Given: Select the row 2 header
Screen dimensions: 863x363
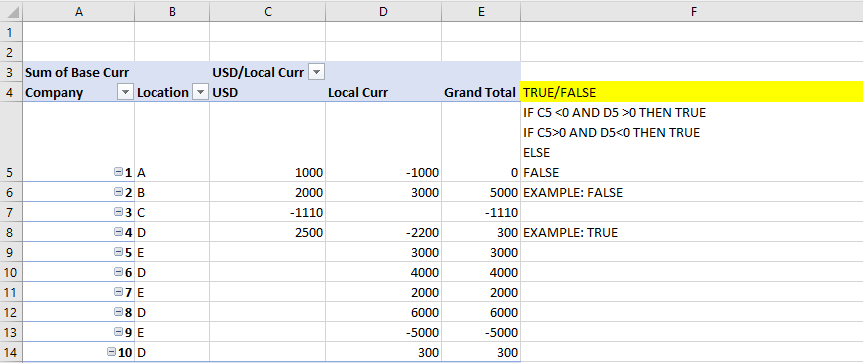Looking at the screenshot, I should click(11, 52).
